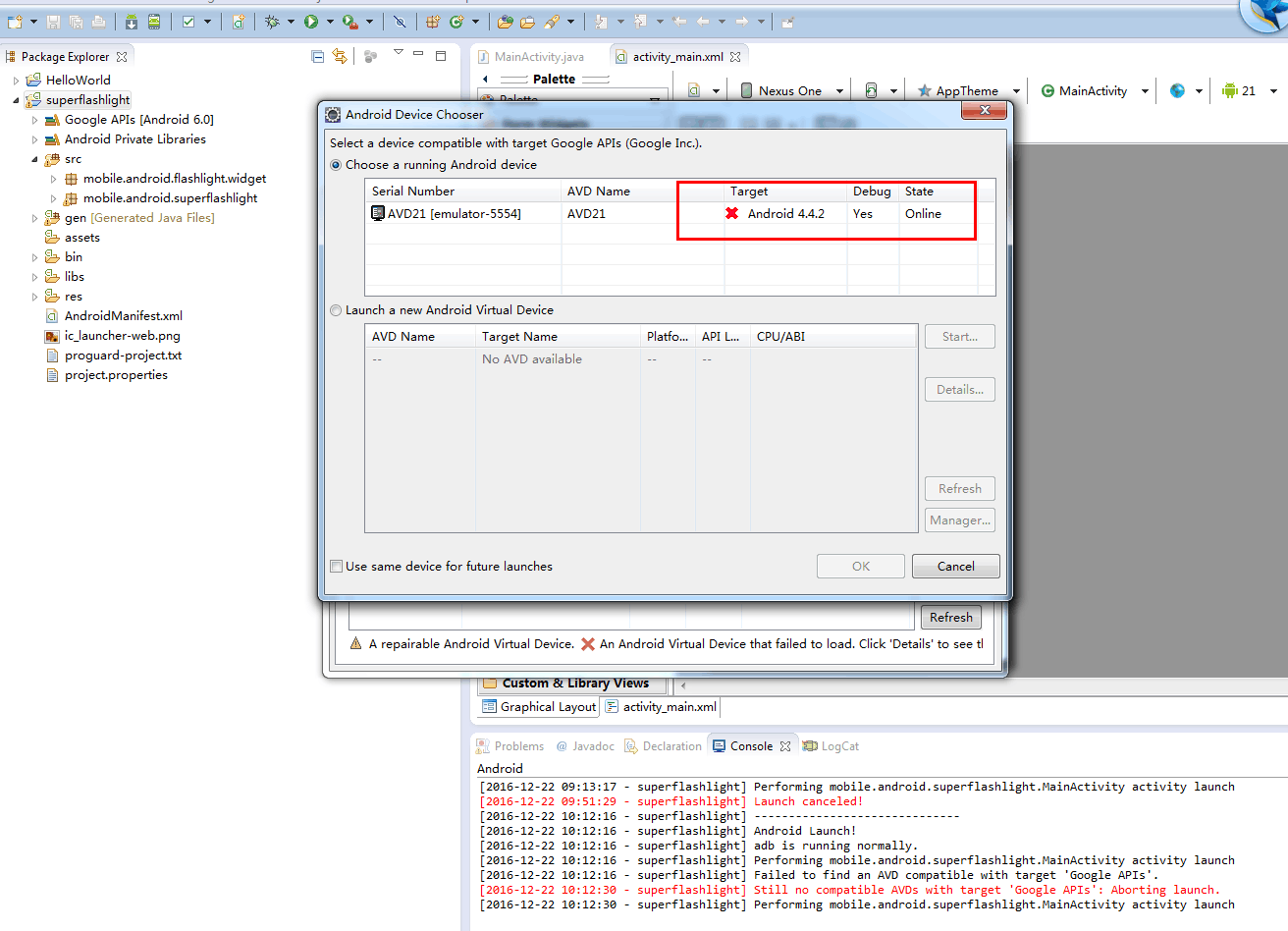Open the Problems tab
The width and height of the screenshot is (1288, 931).
tap(510, 746)
